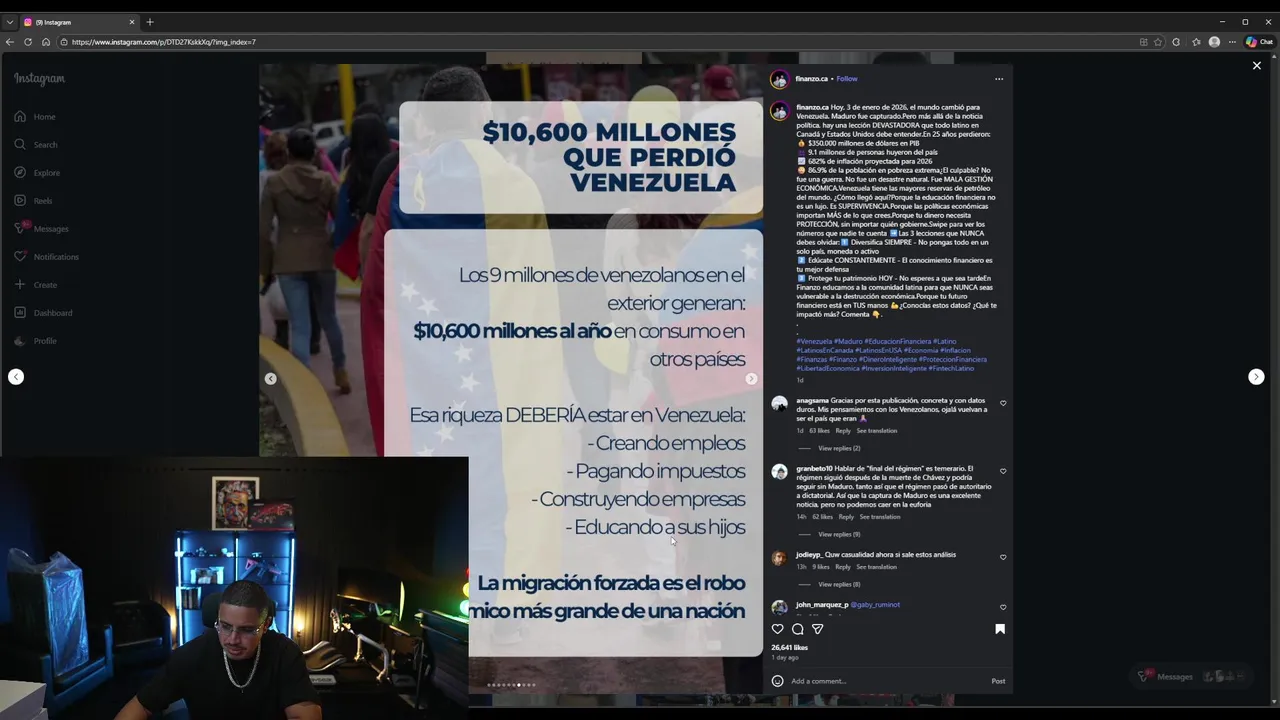Open granbeto10's profile
Screen dimensions: 1280x720
click(x=814, y=468)
